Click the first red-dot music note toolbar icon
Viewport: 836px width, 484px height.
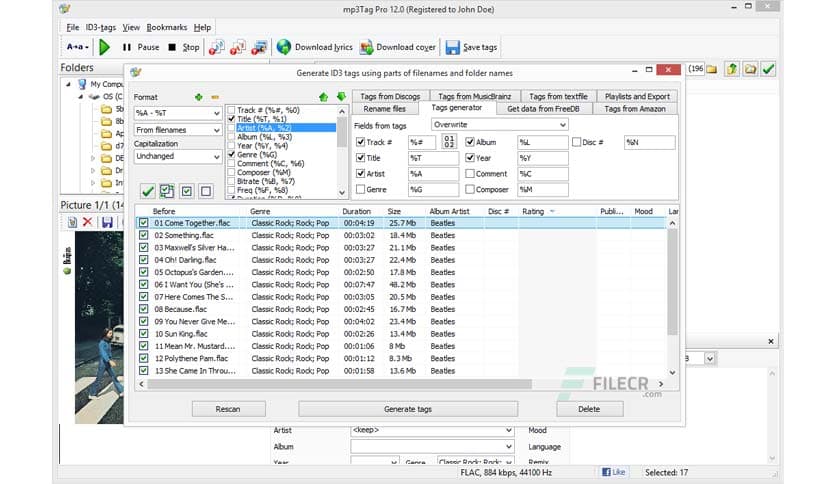(x=216, y=47)
